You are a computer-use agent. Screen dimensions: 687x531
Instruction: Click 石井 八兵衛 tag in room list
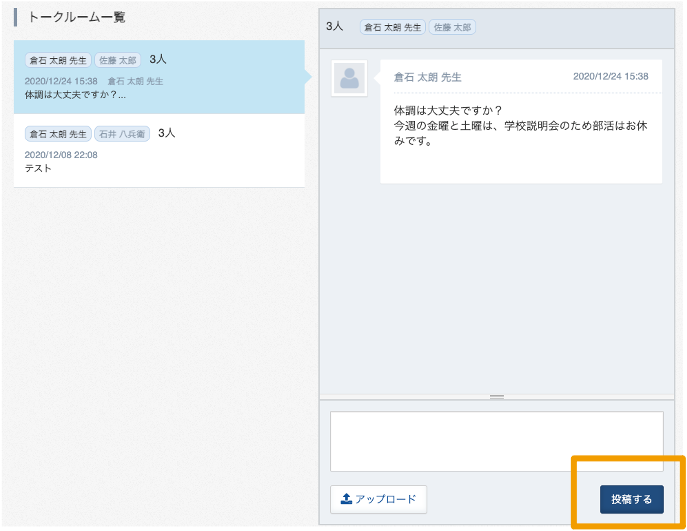coord(122,134)
